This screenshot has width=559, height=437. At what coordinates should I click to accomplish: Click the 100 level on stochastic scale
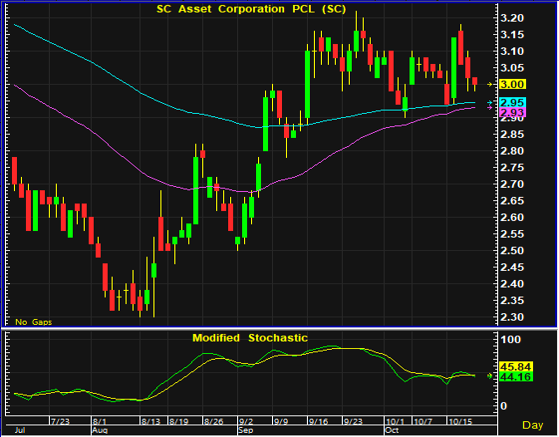[x=510, y=339]
